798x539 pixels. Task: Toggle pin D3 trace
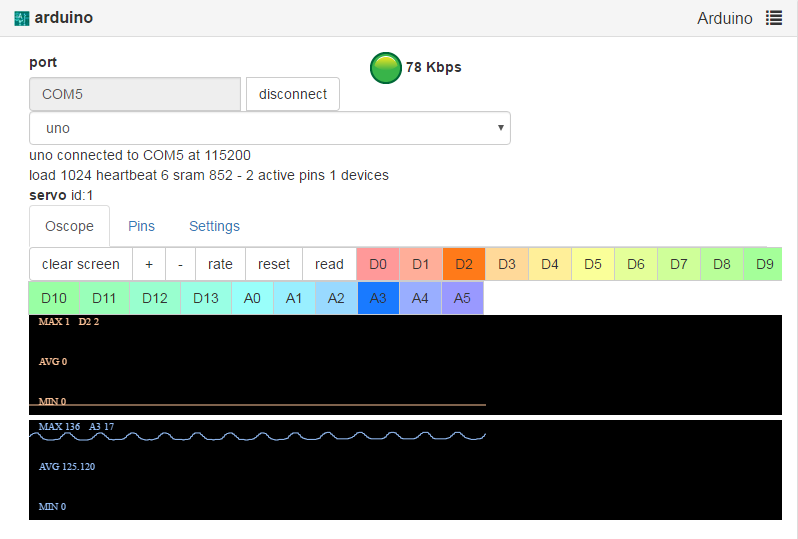click(507, 264)
